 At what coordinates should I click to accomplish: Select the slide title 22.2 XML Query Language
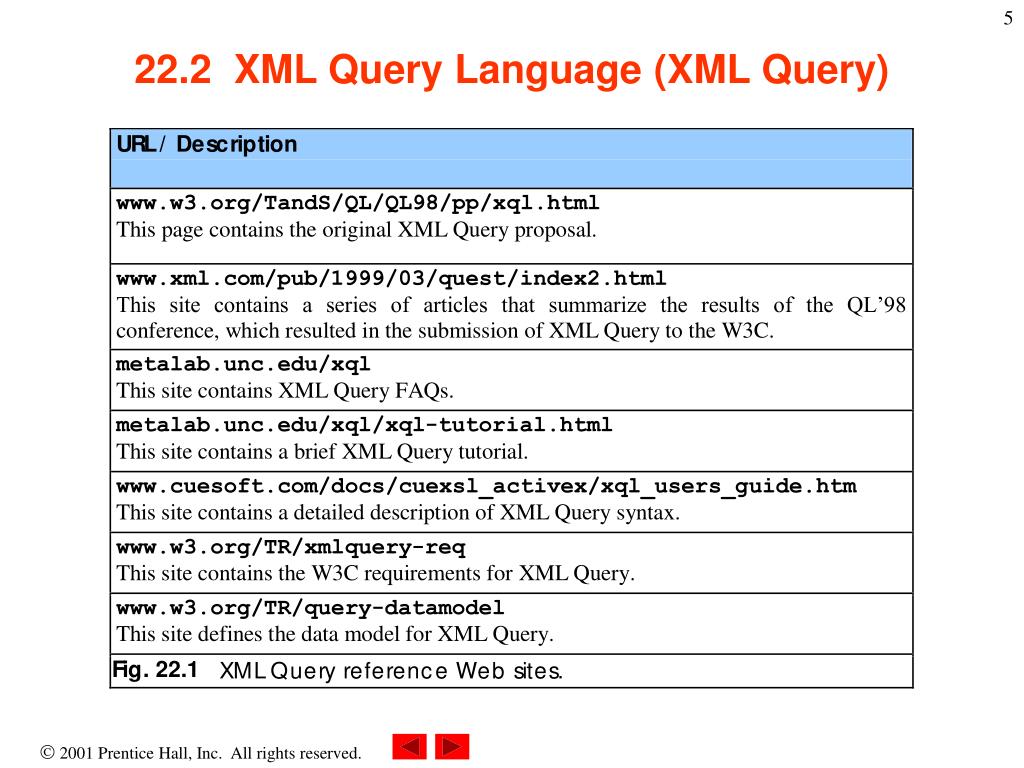(x=511, y=69)
